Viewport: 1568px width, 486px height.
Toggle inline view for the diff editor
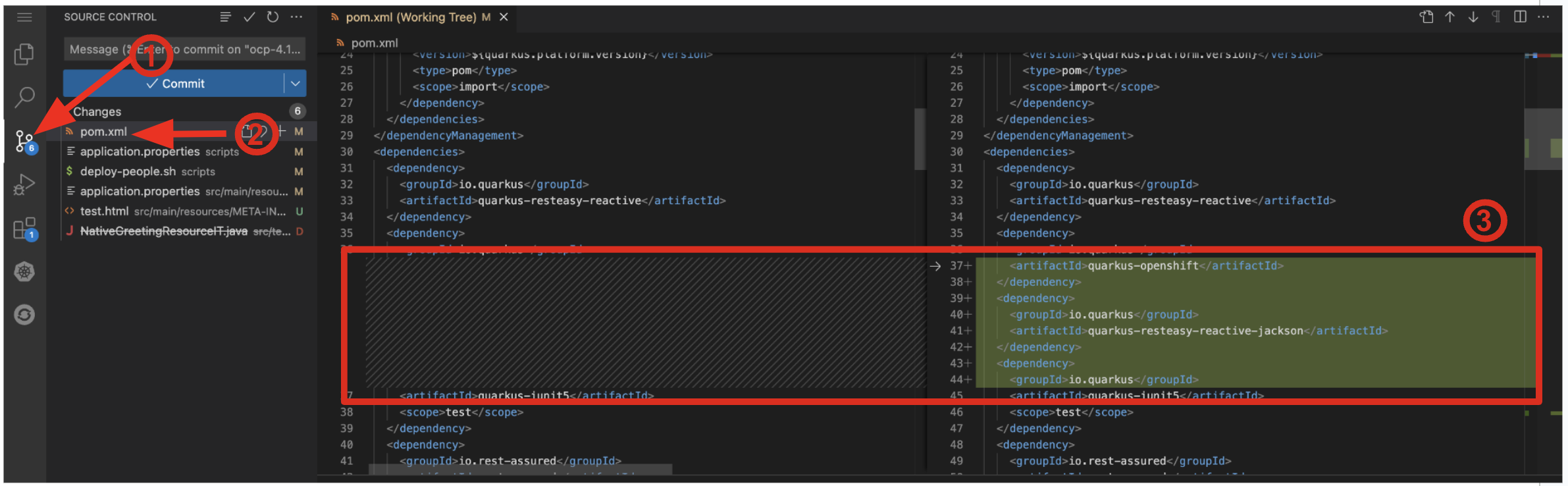pyautogui.click(x=1520, y=17)
